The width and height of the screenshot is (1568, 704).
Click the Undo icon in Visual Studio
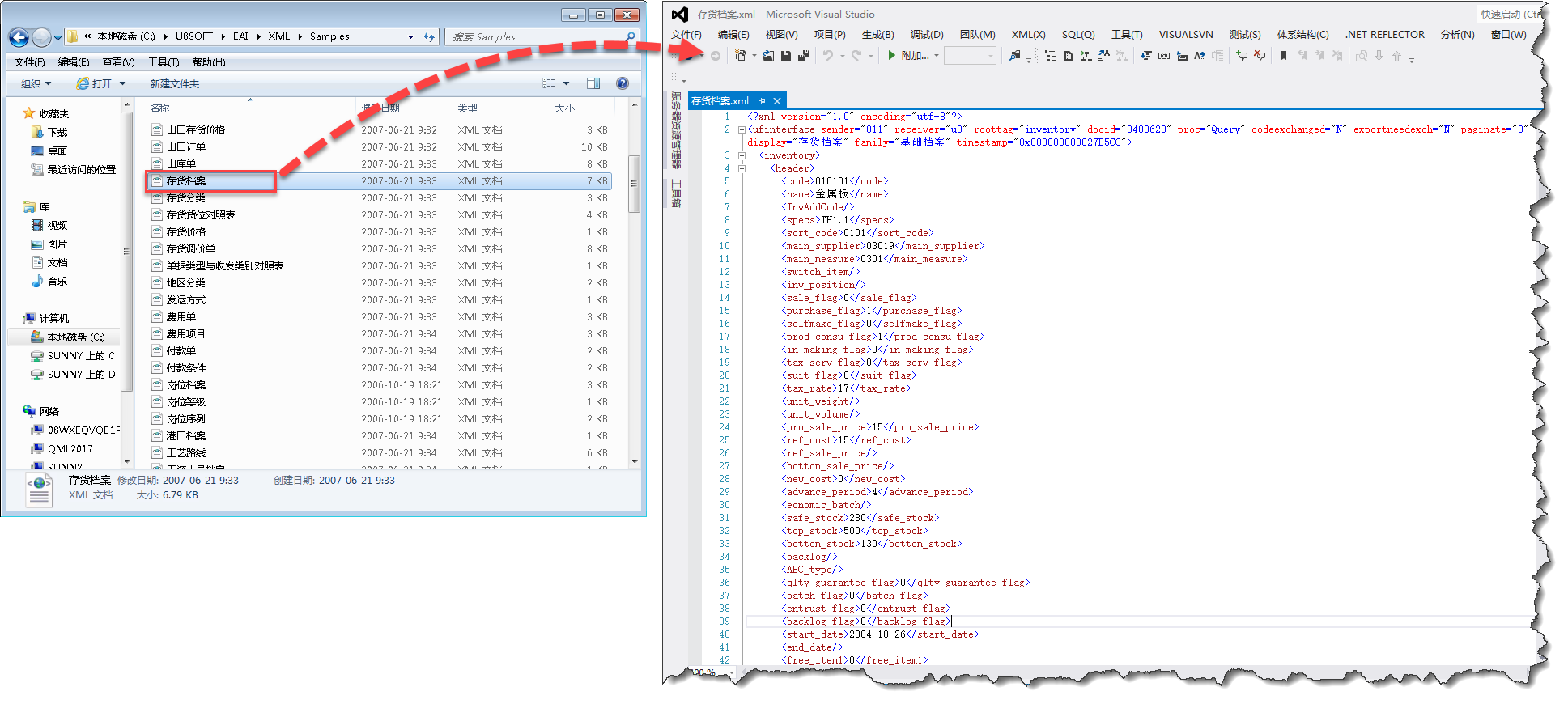click(x=827, y=56)
